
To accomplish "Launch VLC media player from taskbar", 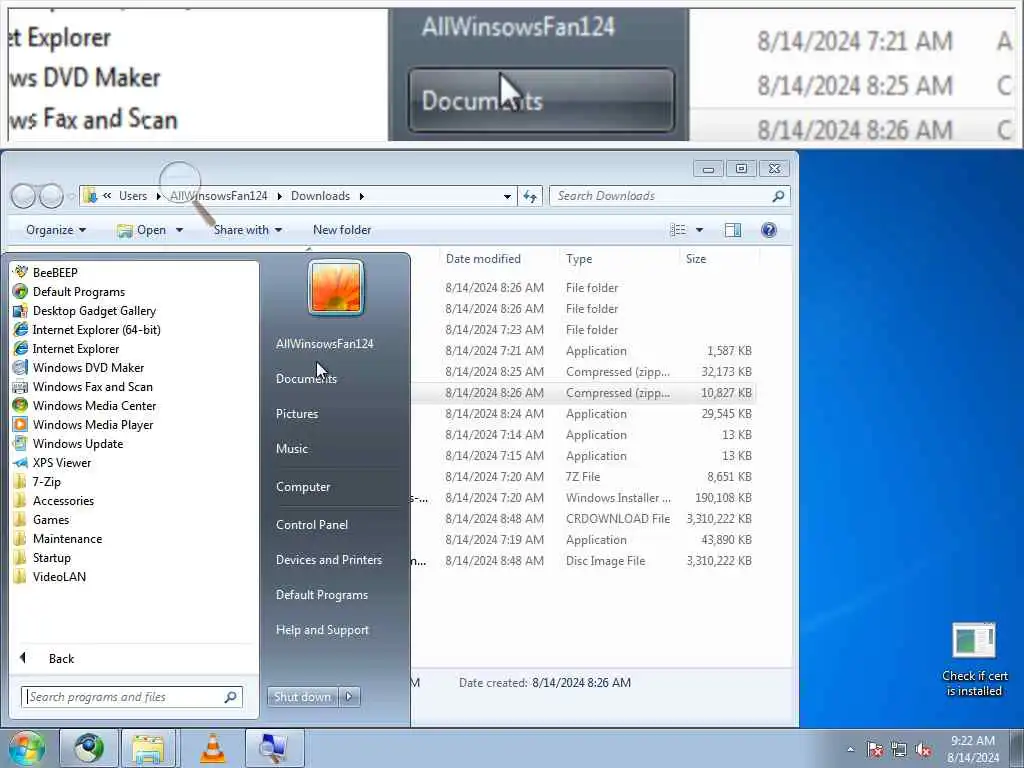I will point(212,748).
